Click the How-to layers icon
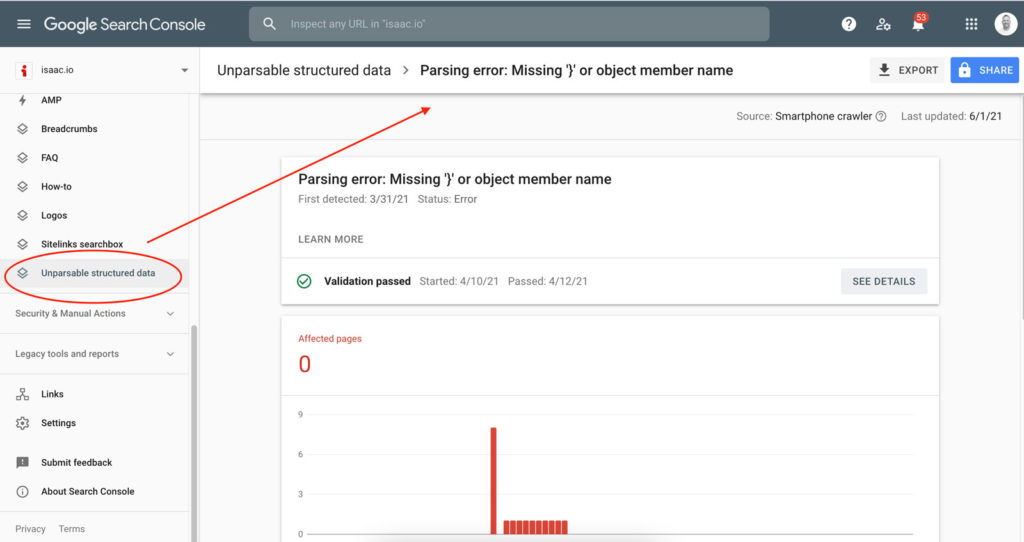 point(22,186)
